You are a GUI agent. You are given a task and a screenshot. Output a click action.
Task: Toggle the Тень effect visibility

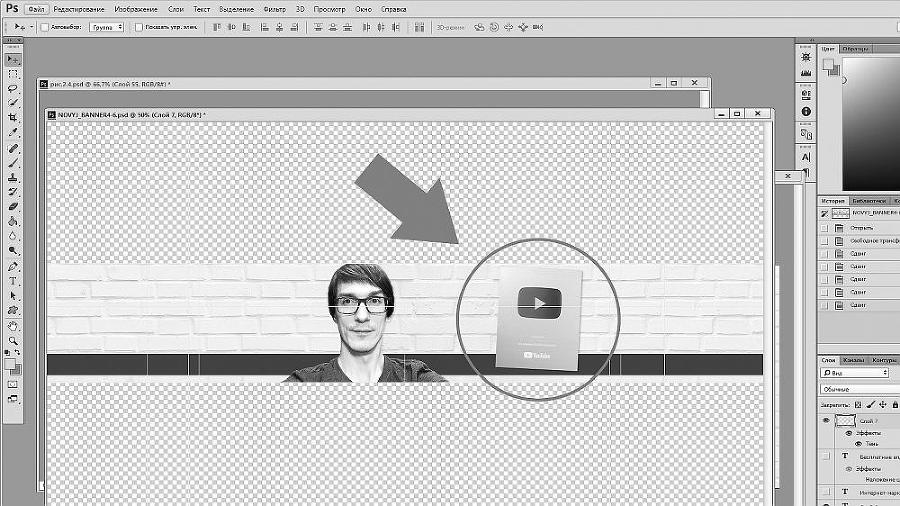pyautogui.click(x=859, y=443)
